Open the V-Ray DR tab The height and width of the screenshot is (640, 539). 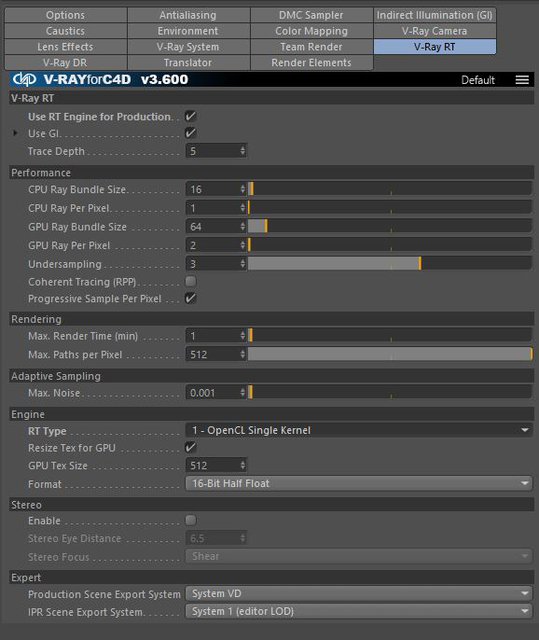66,63
